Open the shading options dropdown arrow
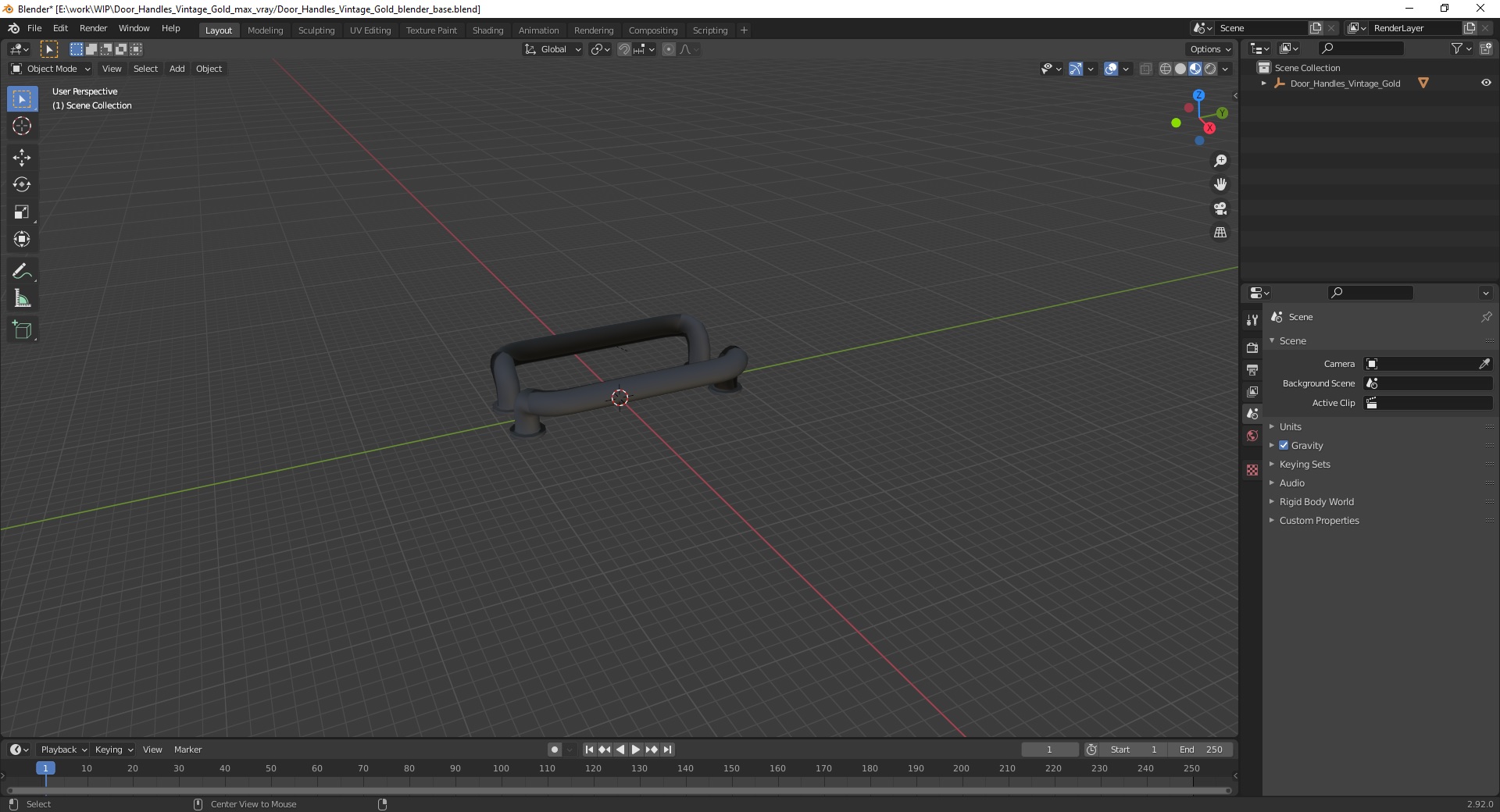This screenshot has width=1500, height=812. coord(1226,69)
